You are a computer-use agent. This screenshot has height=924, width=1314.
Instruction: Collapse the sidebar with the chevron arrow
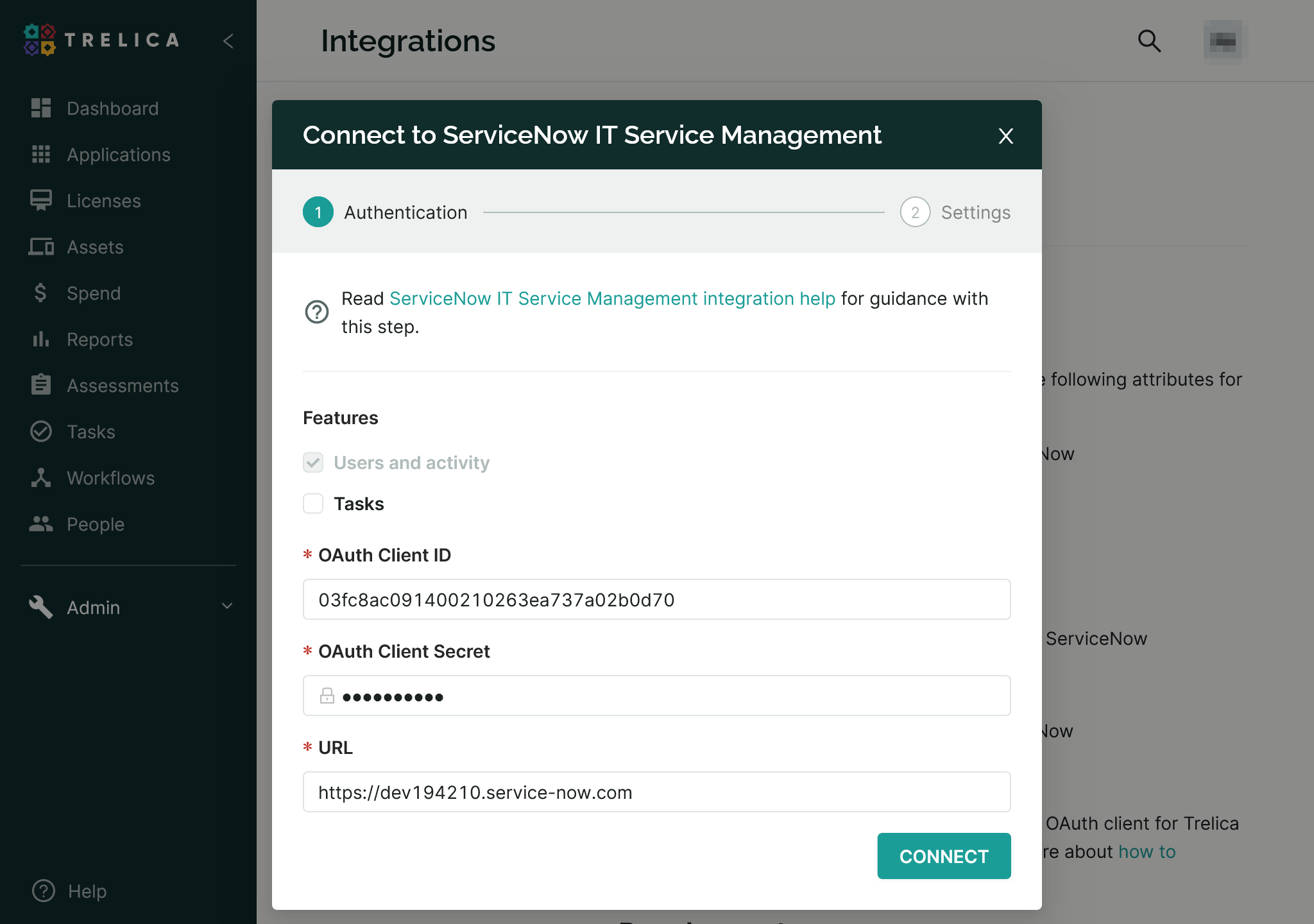click(228, 41)
